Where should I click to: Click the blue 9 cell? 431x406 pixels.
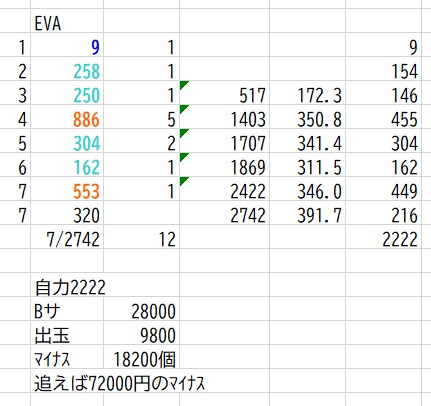[67, 47]
